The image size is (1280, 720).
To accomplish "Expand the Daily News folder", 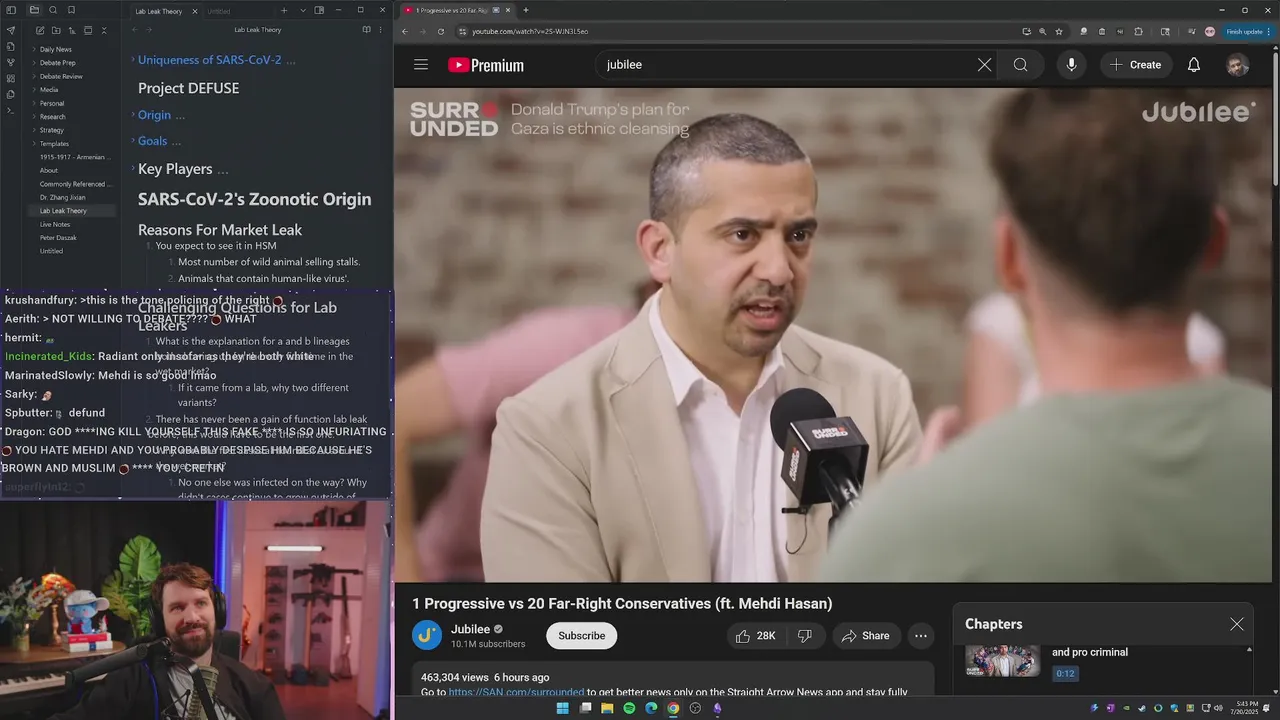I will (34, 49).
